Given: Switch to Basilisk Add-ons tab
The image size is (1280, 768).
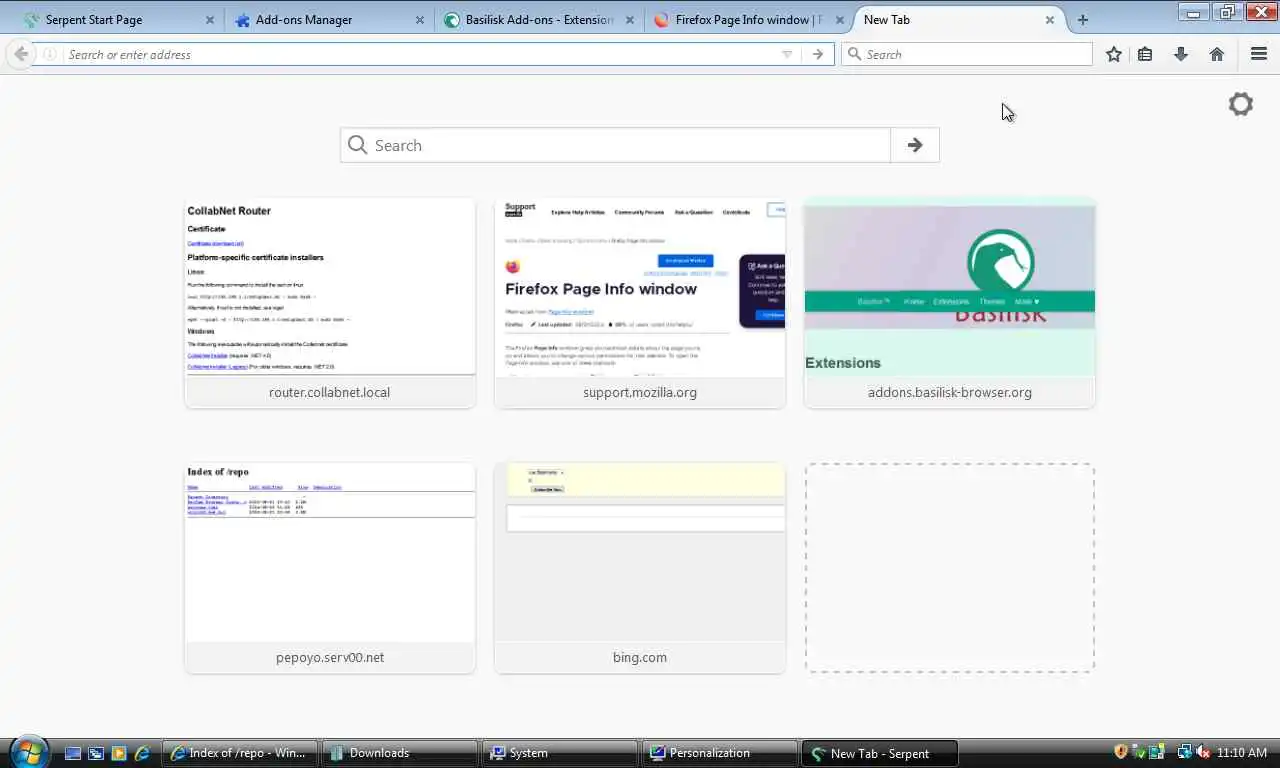Looking at the screenshot, I should pyautogui.click(x=537, y=20).
